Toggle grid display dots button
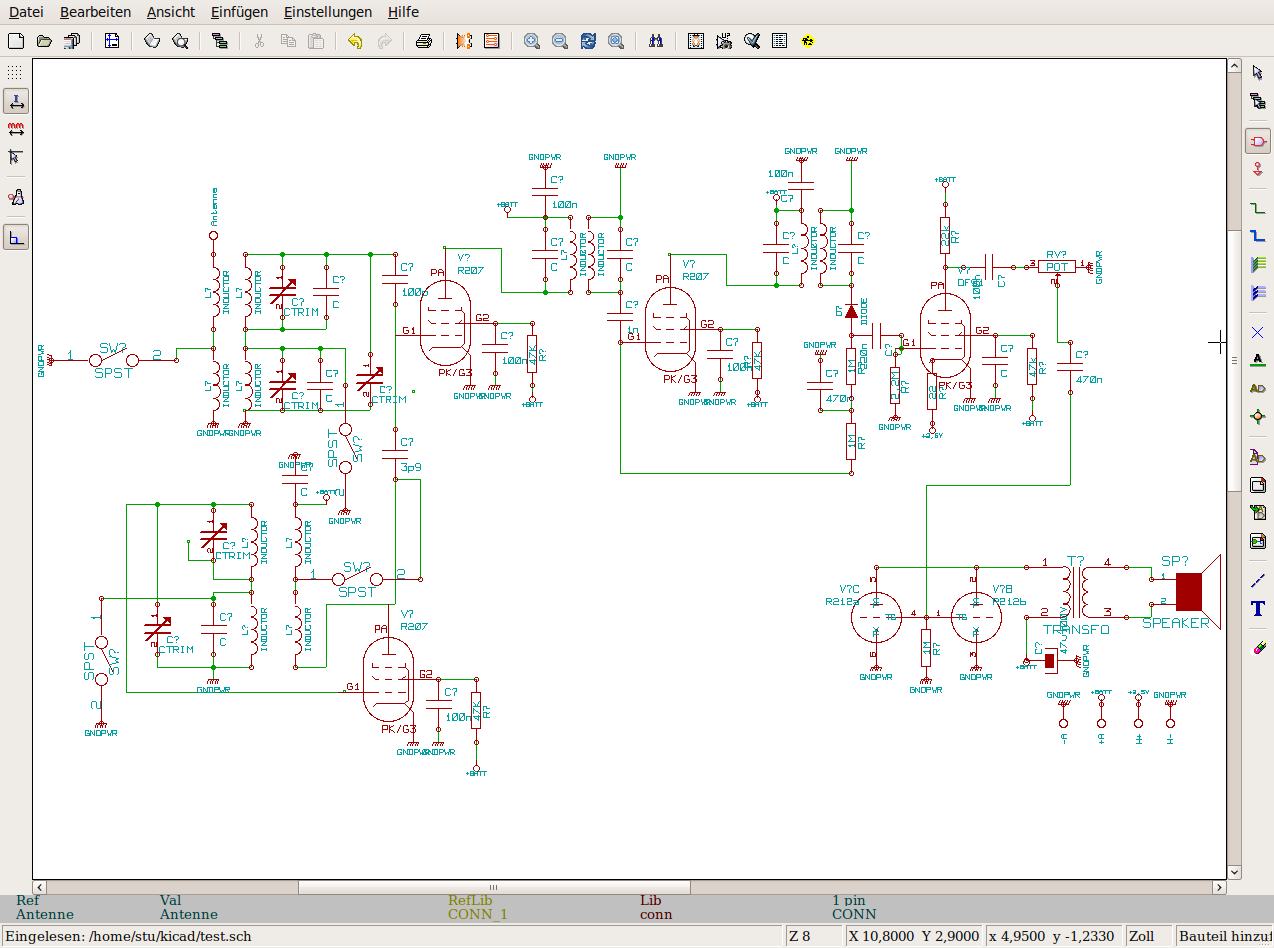 coord(15,73)
